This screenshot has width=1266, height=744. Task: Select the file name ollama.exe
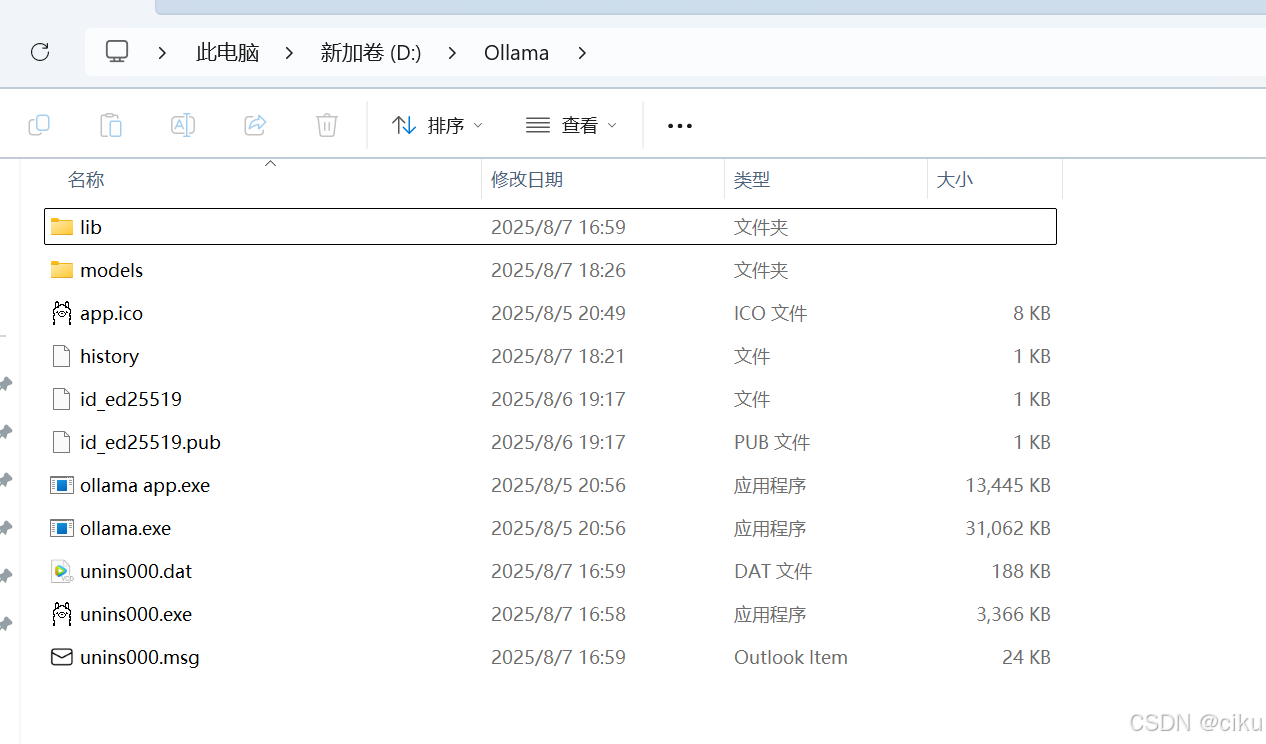[x=126, y=528]
